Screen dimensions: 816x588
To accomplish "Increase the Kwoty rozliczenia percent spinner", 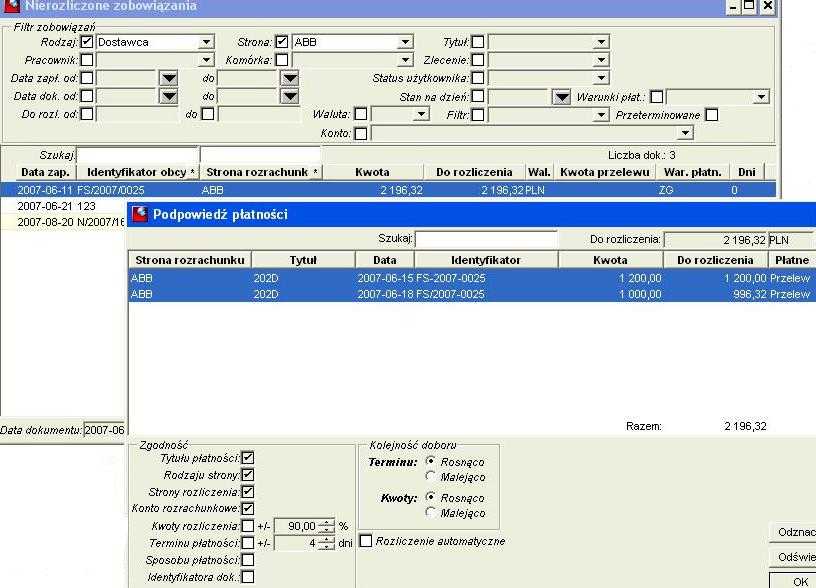I will (326, 522).
